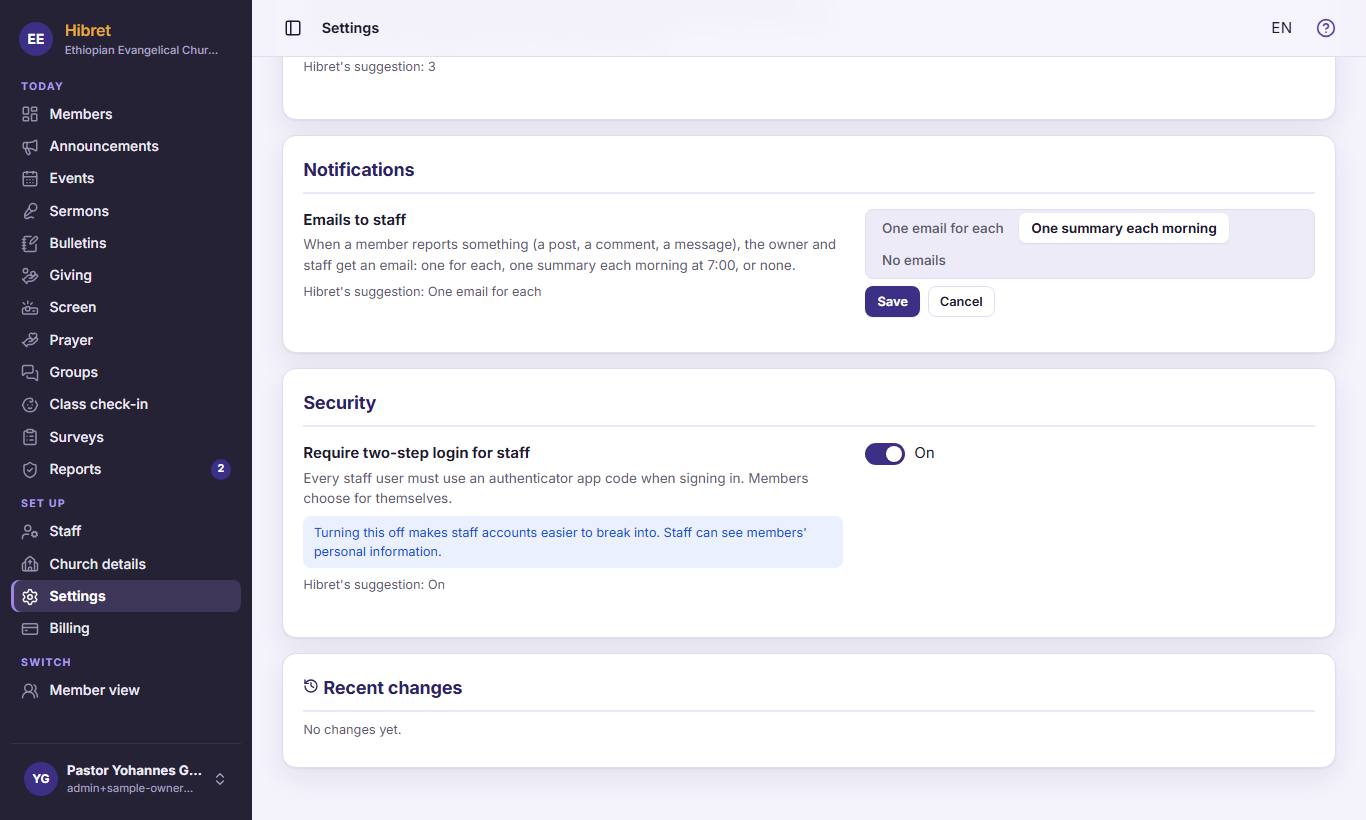Viewport: 1366px width, 820px height.
Task: Click the Announcements megaphone icon
Action: [30, 146]
